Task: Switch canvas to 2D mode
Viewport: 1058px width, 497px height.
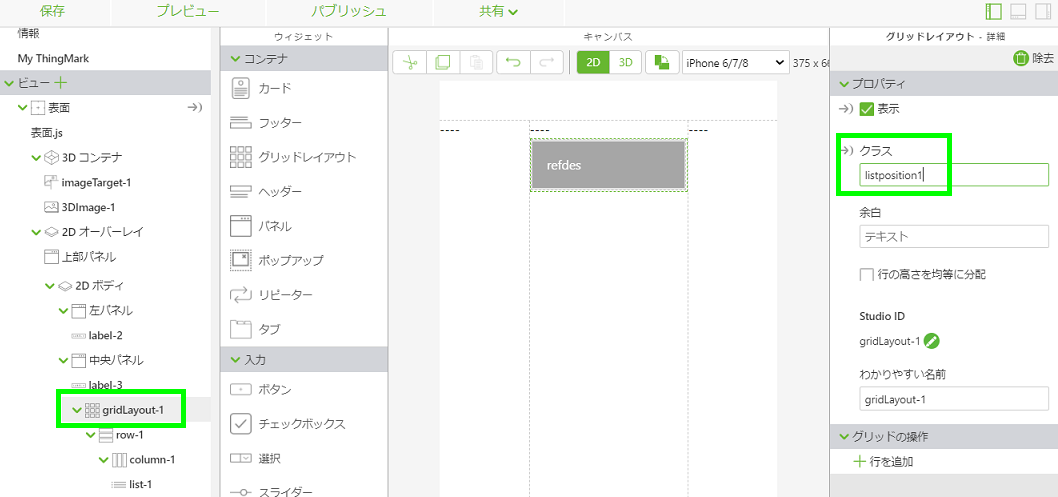Action: pos(593,62)
